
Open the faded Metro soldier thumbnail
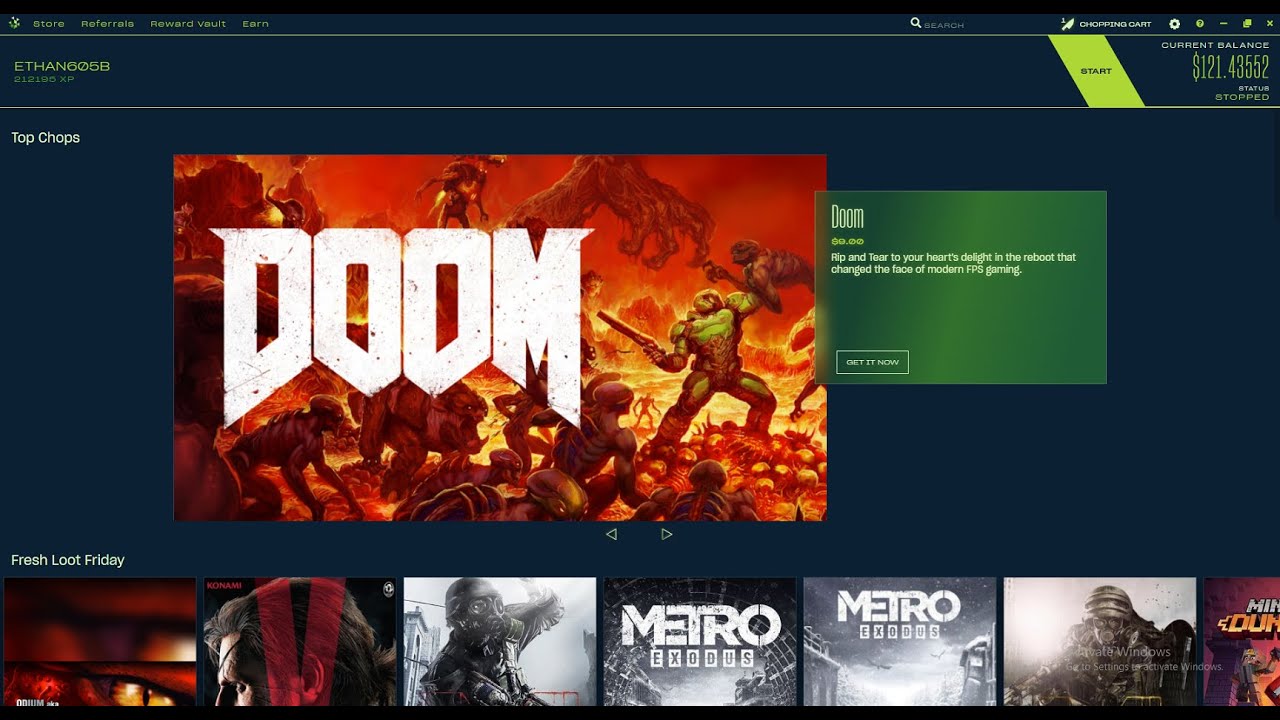[1100, 642]
